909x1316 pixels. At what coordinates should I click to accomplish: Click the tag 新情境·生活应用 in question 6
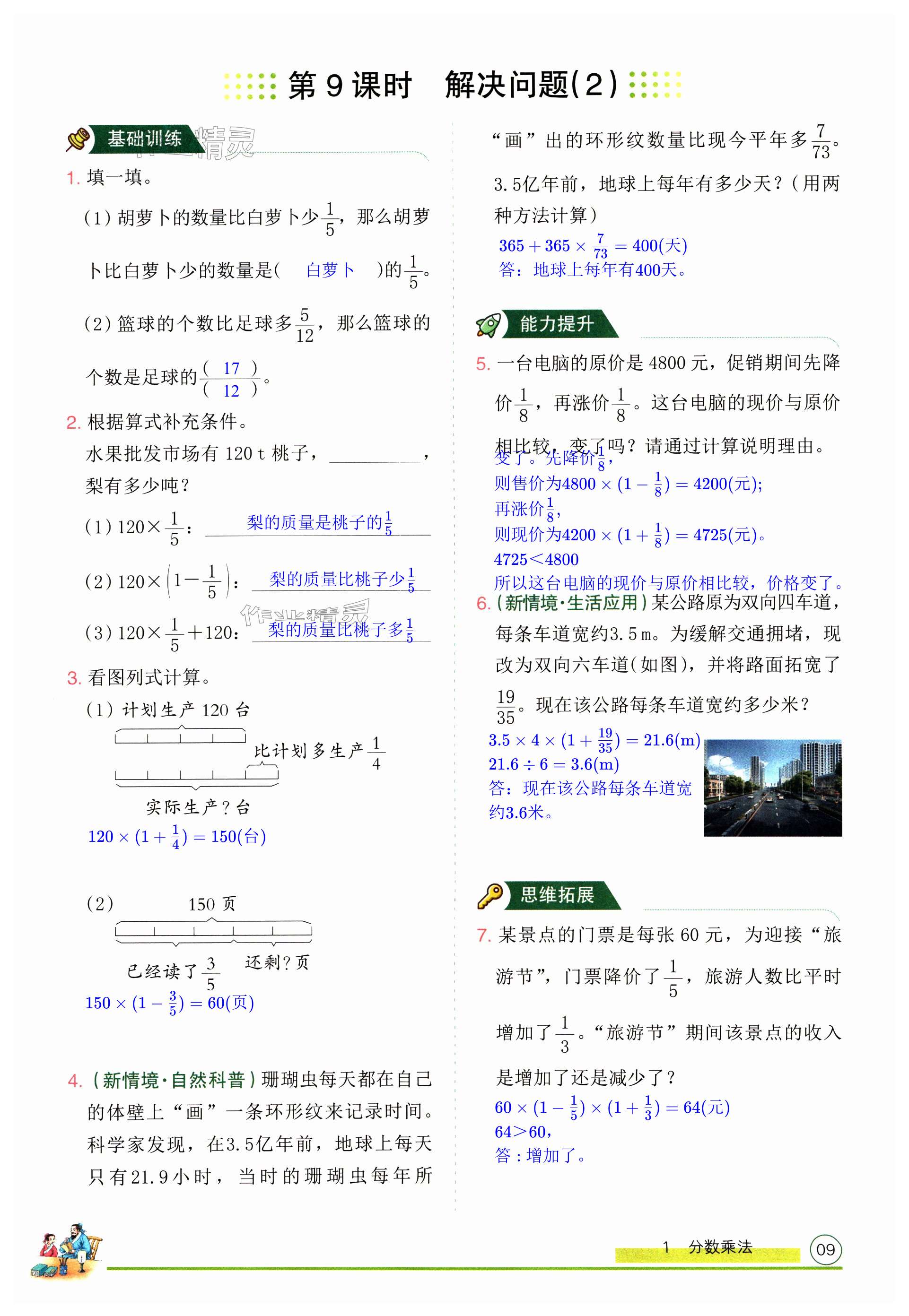point(571,603)
